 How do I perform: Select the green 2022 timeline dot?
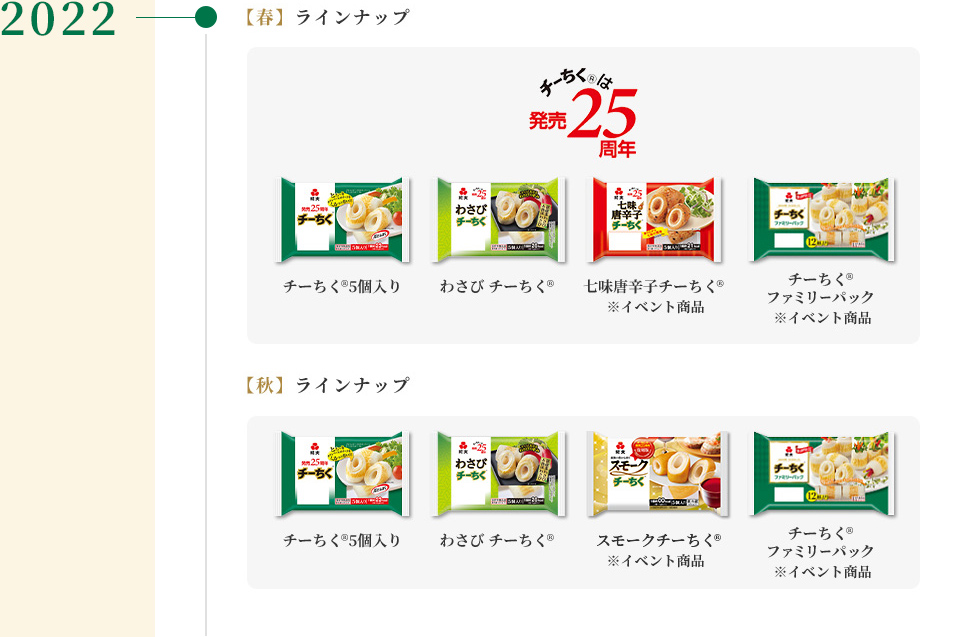coord(206,18)
